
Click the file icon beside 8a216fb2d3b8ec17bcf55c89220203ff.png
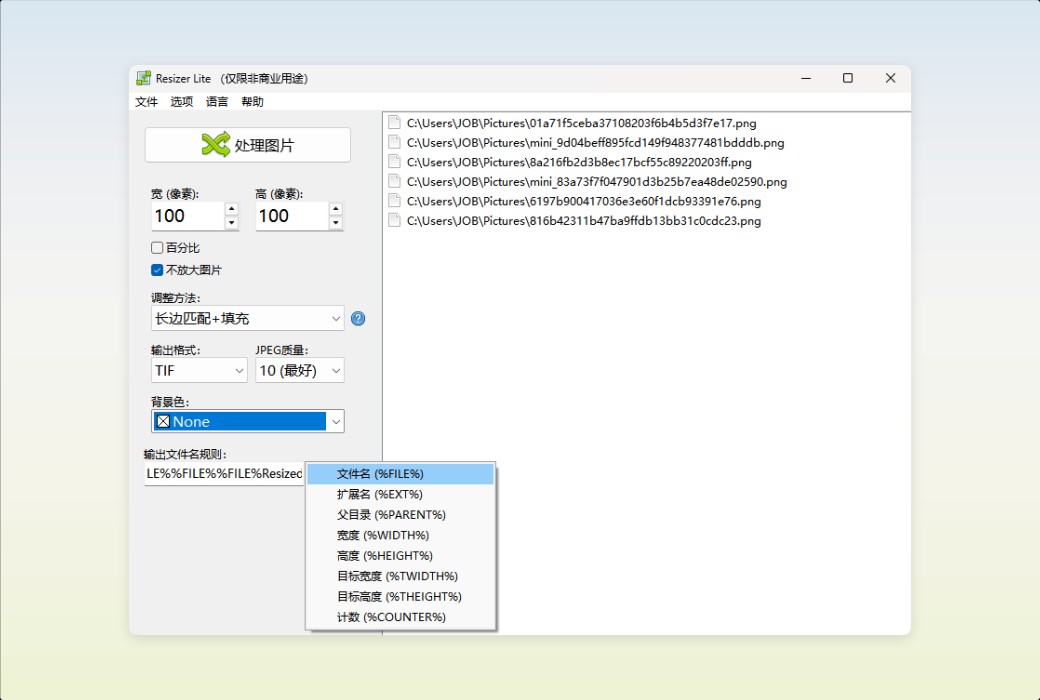[393, 162]
